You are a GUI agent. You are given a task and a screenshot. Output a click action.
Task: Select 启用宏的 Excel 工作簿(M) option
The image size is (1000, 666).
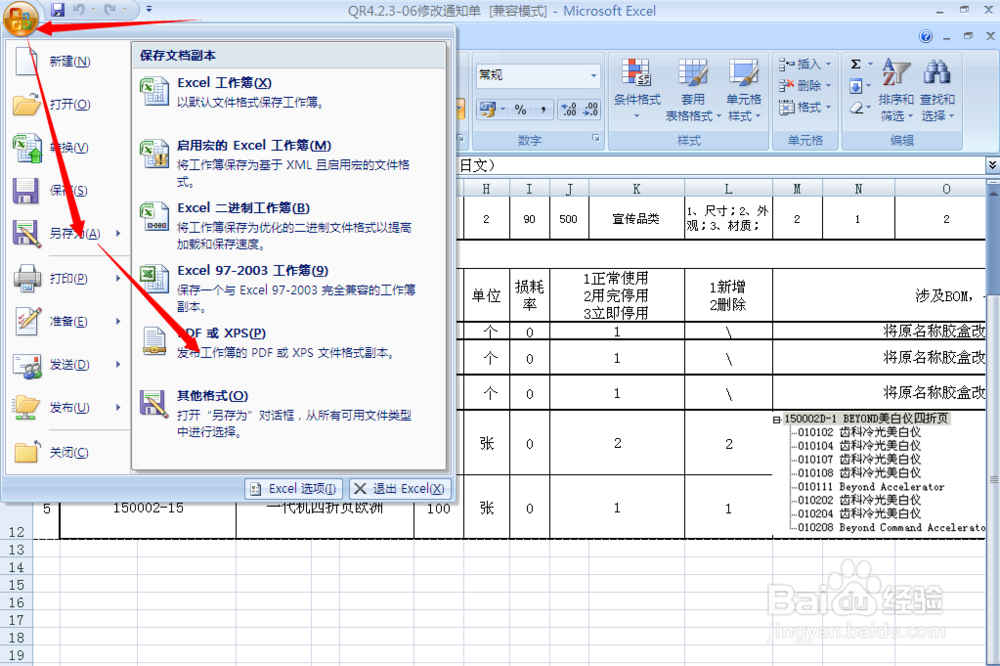290,163
